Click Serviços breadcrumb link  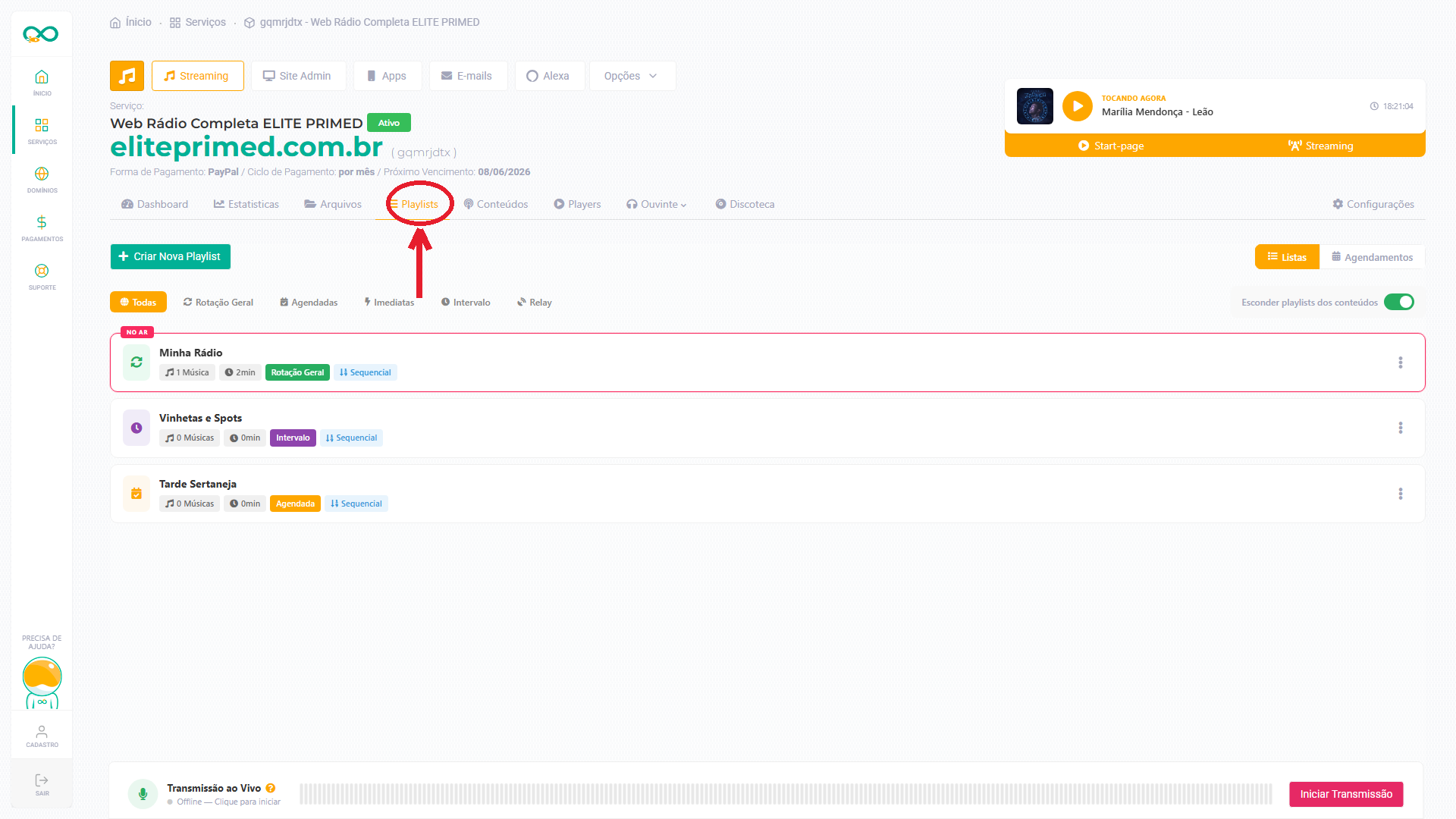[198, 22]
